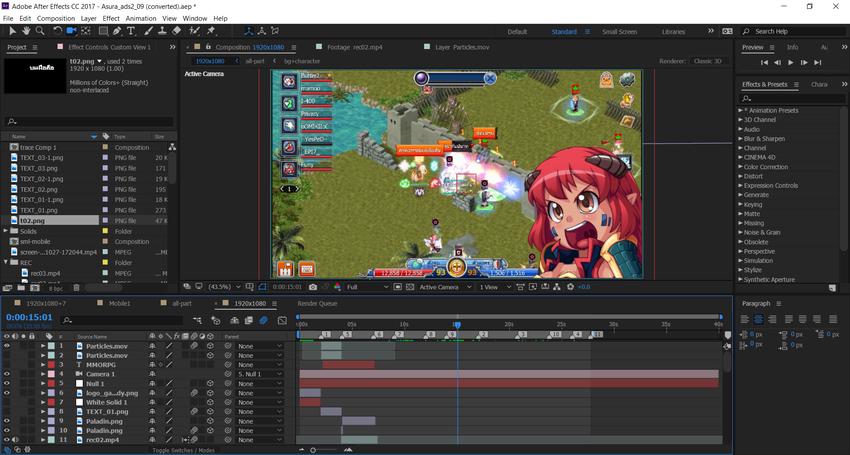Viewport: 850px width, 455px height.
Task: Select the Puppet Pin tool
Action: point(211,31)
